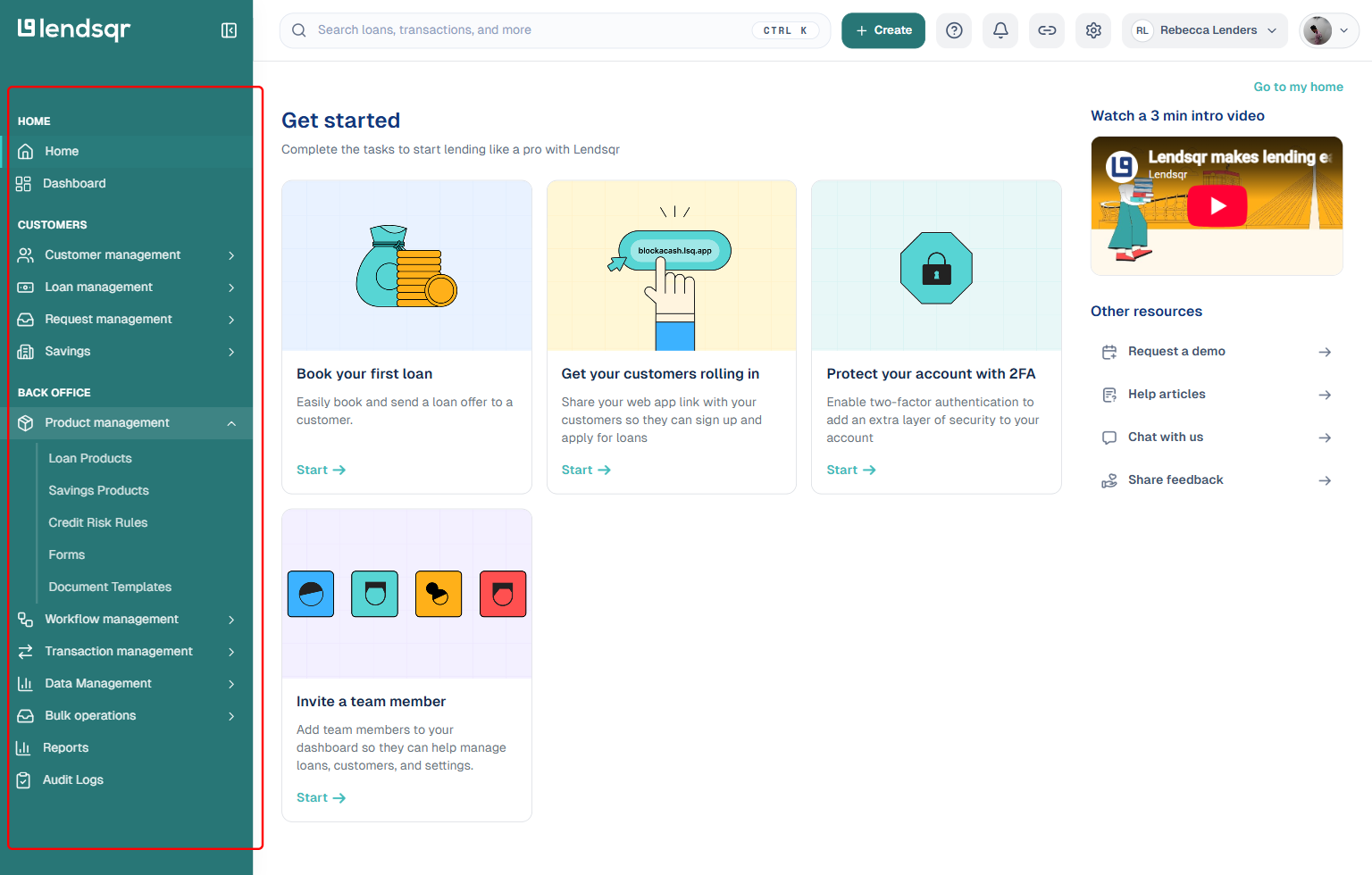
Task: Click the Chat with us arrow
Action: click(x=1325, y=437)
